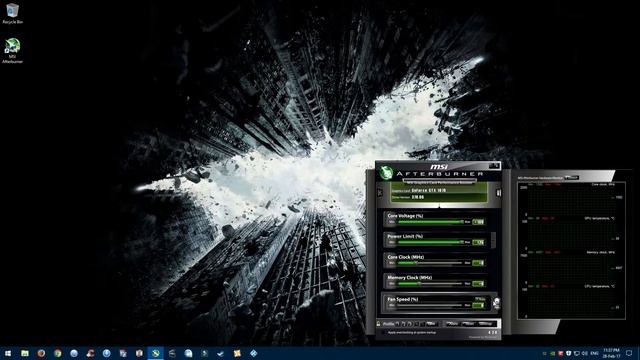This screenshot has height=360, width=640.
Task: Toggle the profile lock padlock icon
Action: (378, 324)
